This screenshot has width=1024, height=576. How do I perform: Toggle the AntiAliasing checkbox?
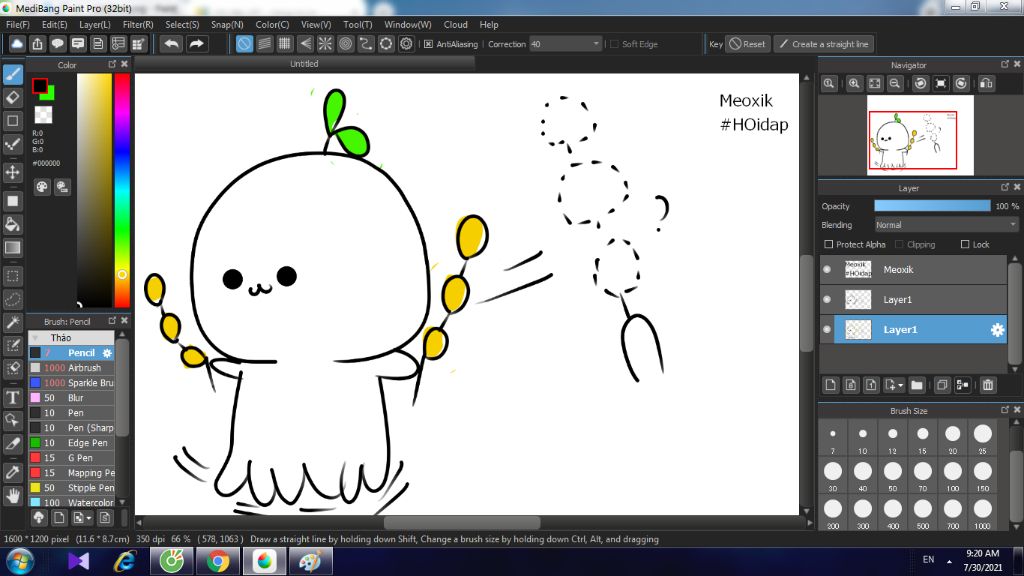429,44
